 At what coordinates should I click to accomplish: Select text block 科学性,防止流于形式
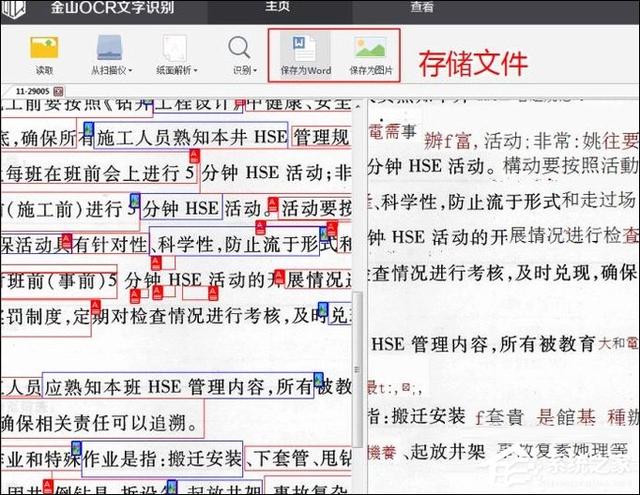pyautogui.click(x=234, y=242)
